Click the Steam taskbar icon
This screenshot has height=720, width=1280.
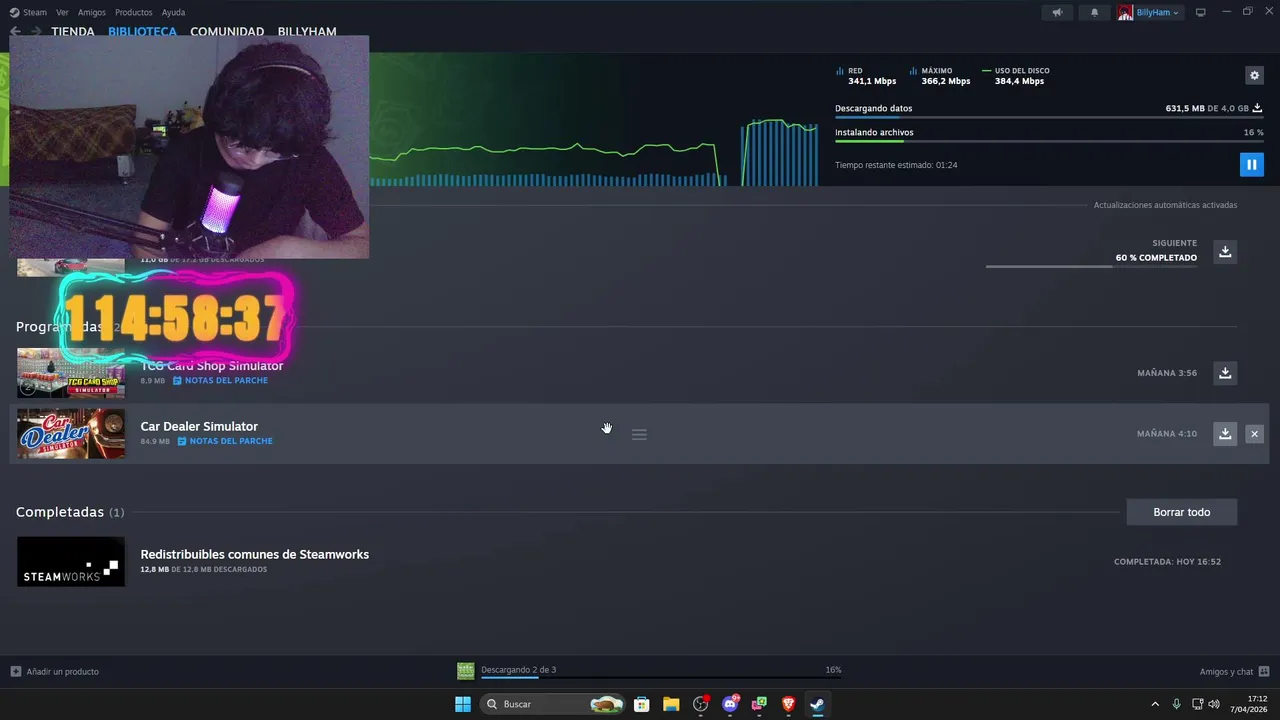pyautogui.click(x=817, y=704)
